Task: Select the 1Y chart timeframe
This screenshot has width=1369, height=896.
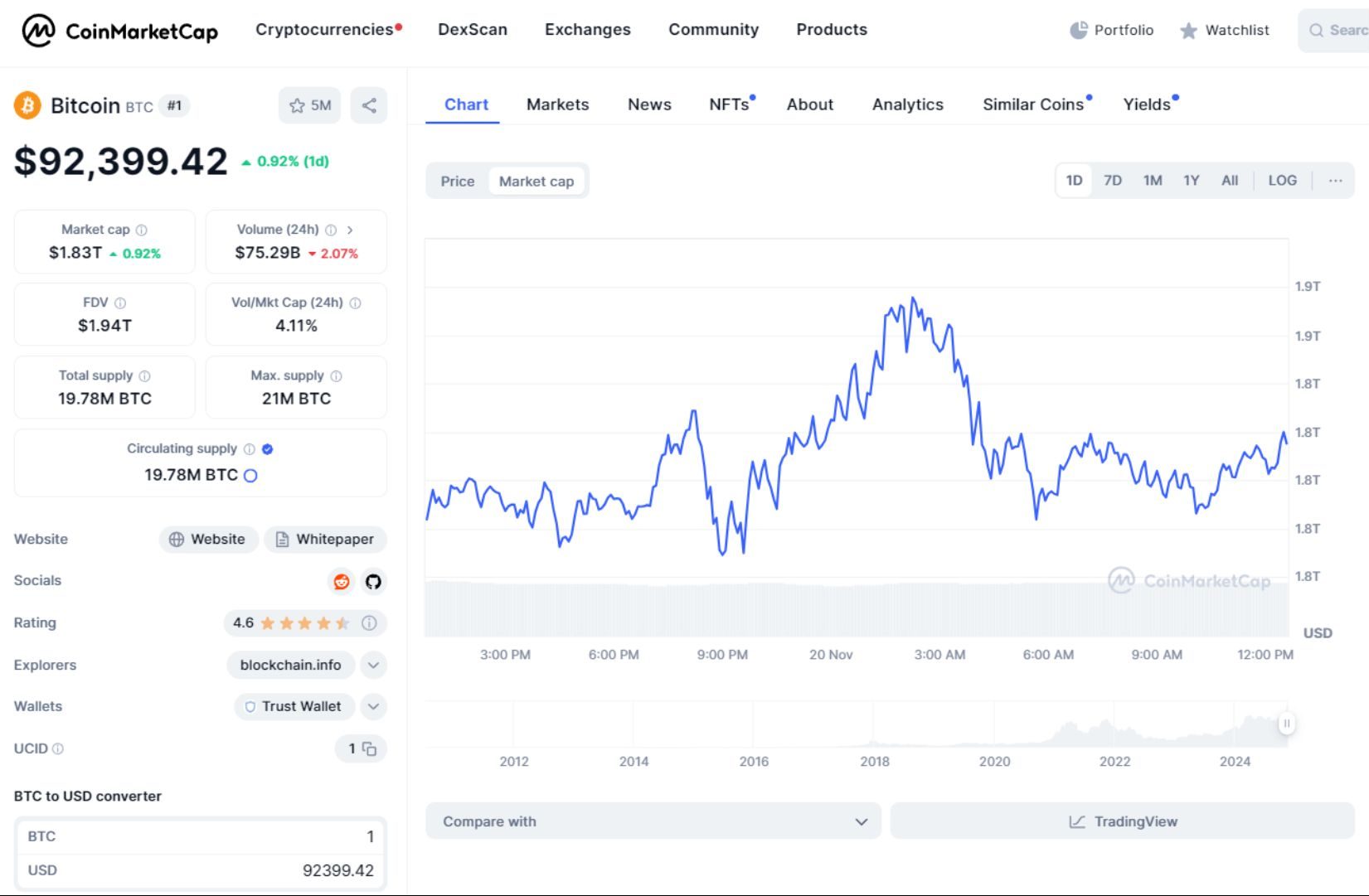Action: (x=1192, y=180)
